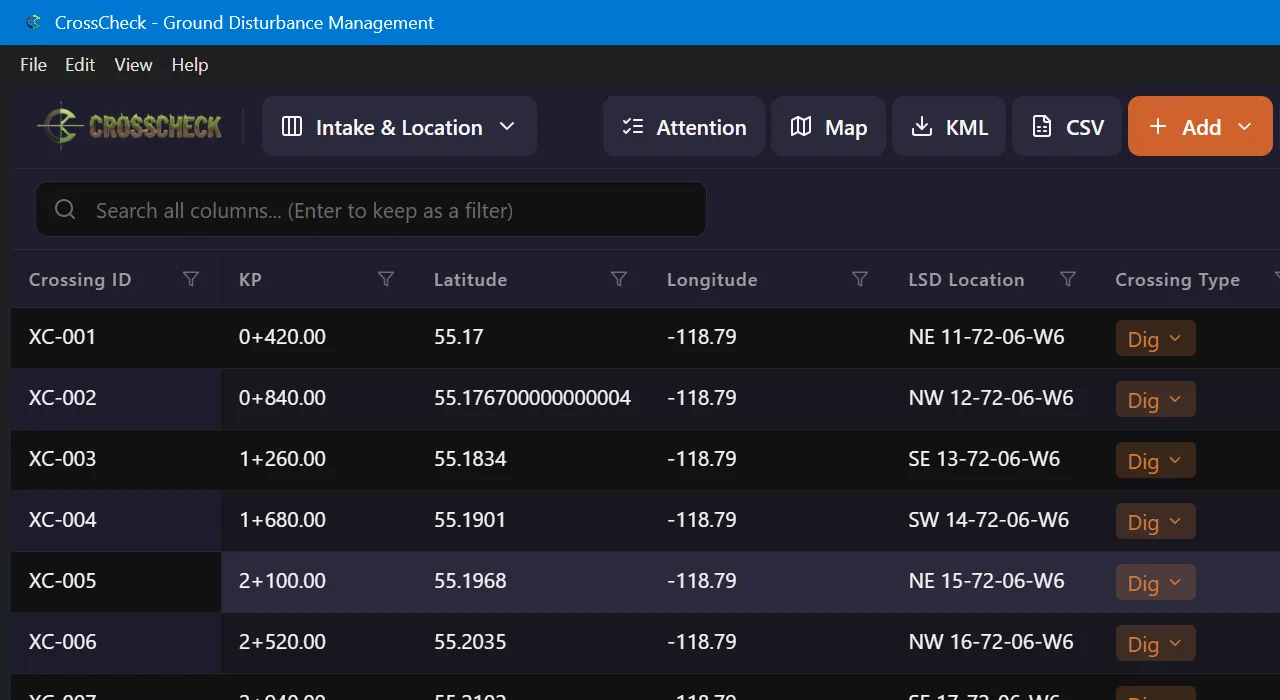This screenshot has height=700, width=1280.
Task: Click KP value 2+520.00
Action: pyautogui.click(x=282, y=642)
